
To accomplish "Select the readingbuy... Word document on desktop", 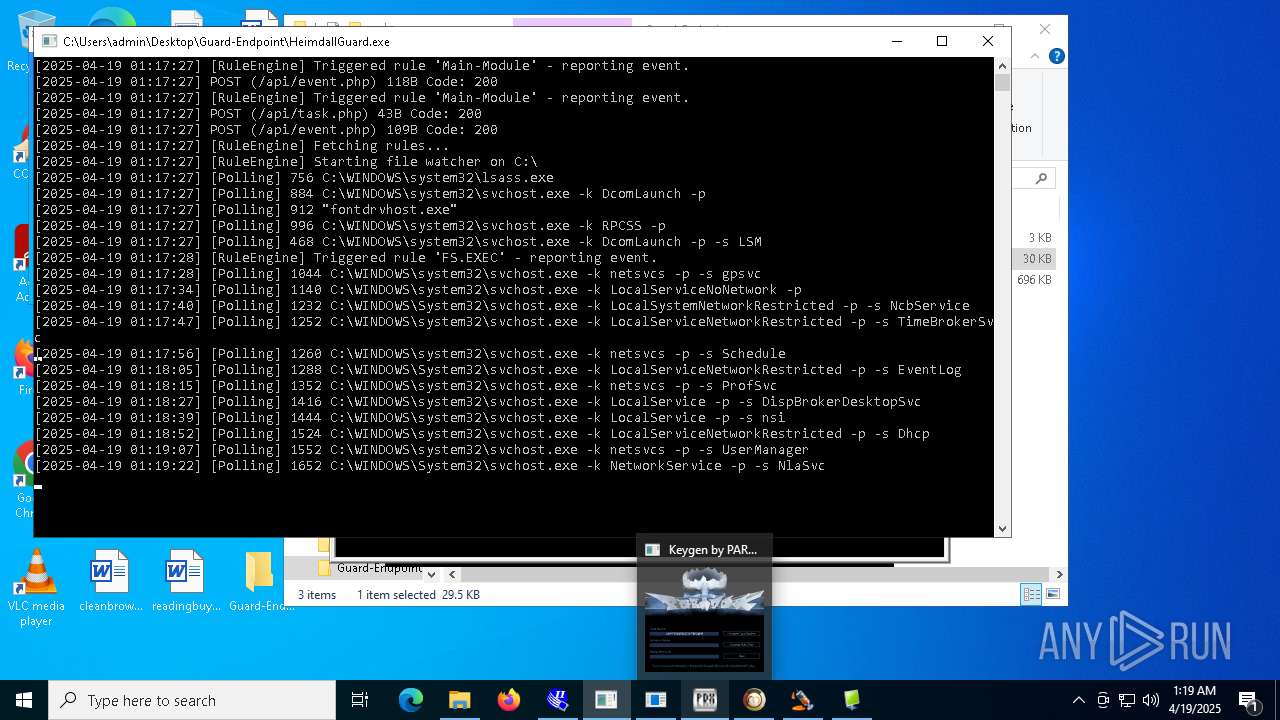I will click(x=185, y=581).
